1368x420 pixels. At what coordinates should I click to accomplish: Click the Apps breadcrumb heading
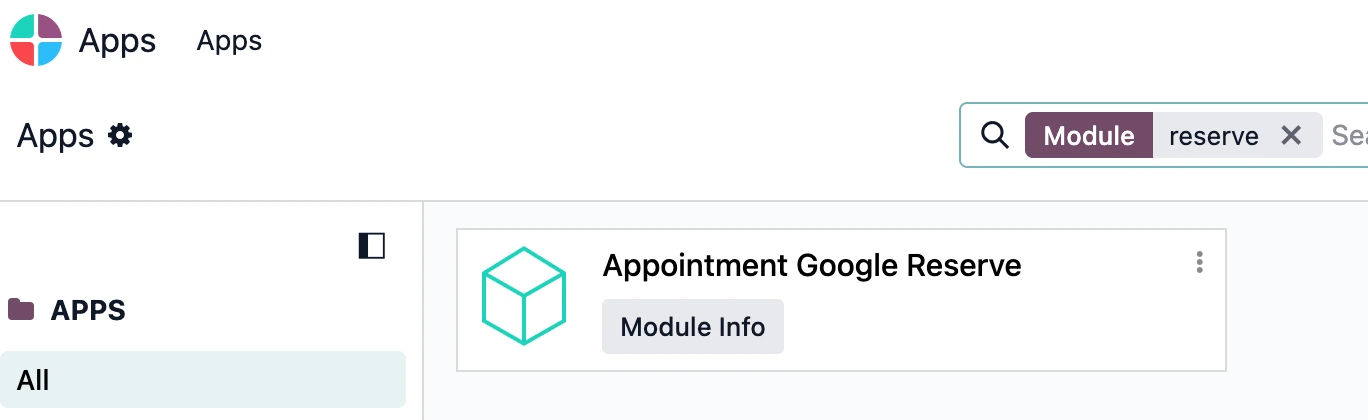(x=55, y=135)
